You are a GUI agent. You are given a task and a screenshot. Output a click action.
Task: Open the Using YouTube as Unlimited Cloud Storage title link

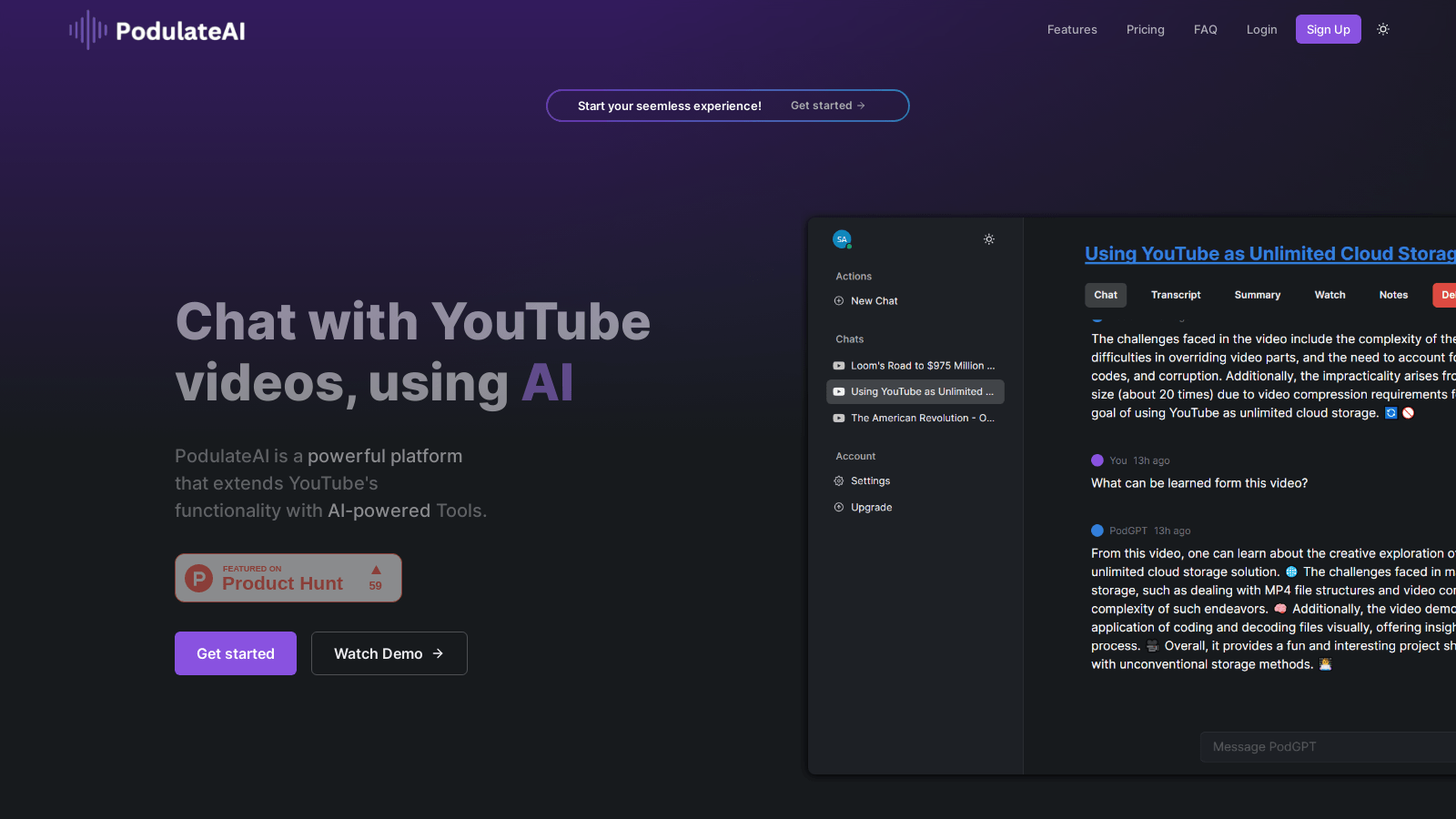pos(1270,254)
